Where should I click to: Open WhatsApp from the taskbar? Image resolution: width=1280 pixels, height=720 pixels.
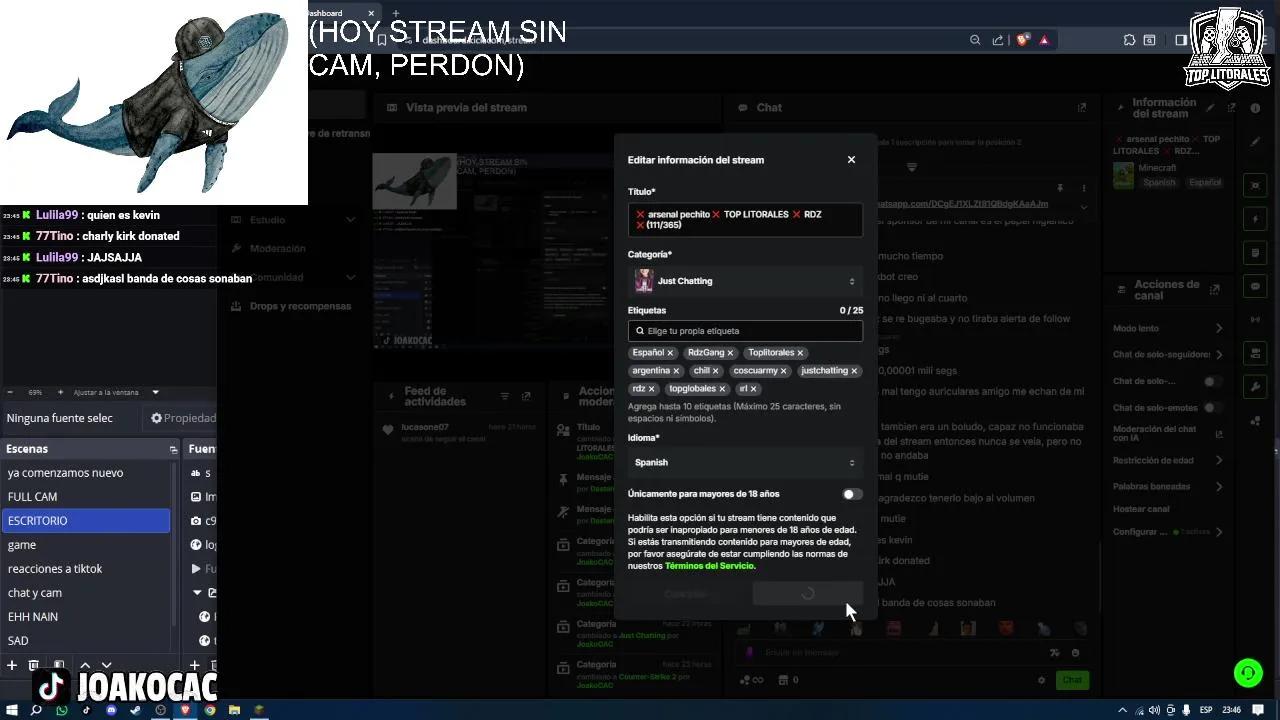(x=62, y=710)
